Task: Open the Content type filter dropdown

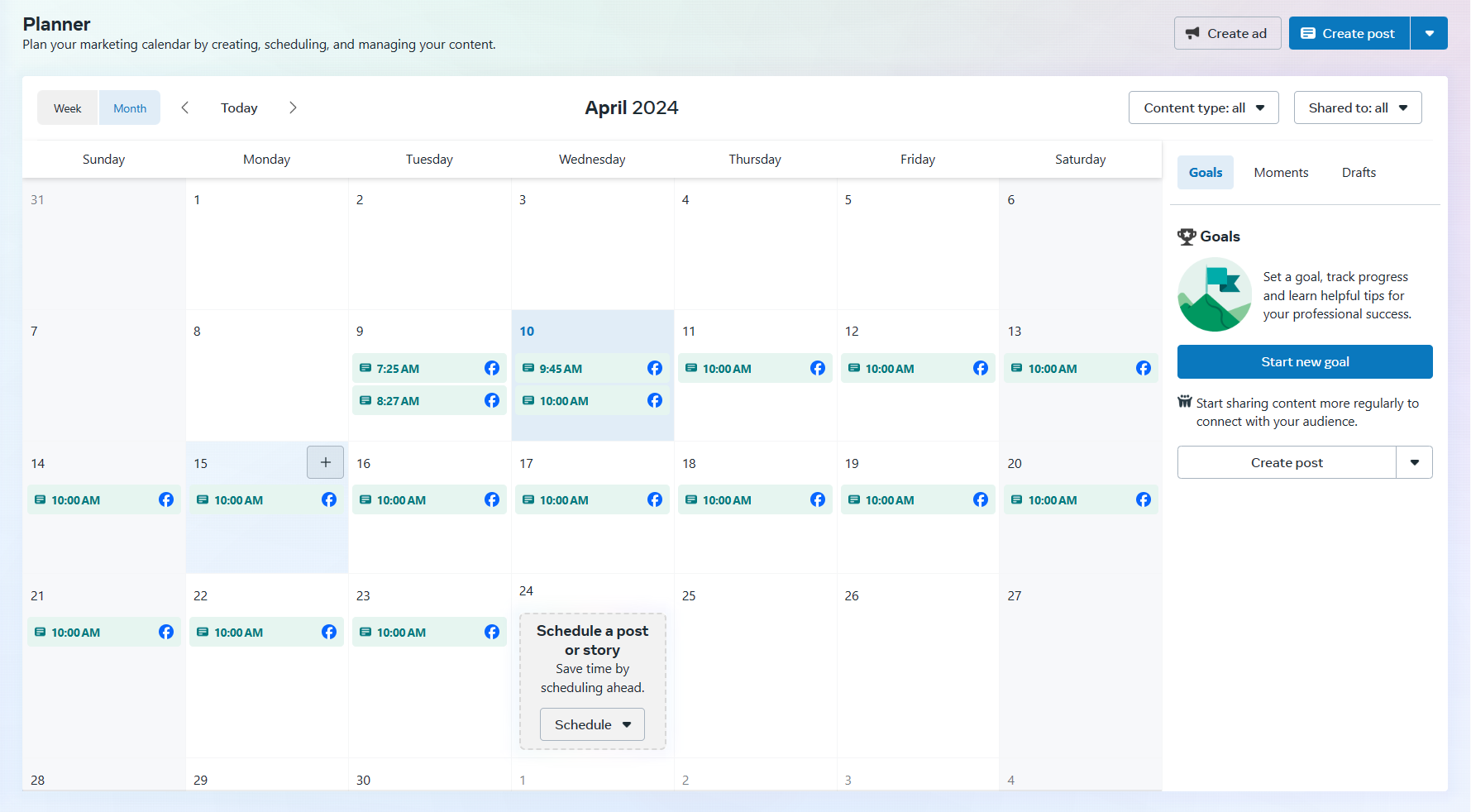Action: click(1203, 107)
